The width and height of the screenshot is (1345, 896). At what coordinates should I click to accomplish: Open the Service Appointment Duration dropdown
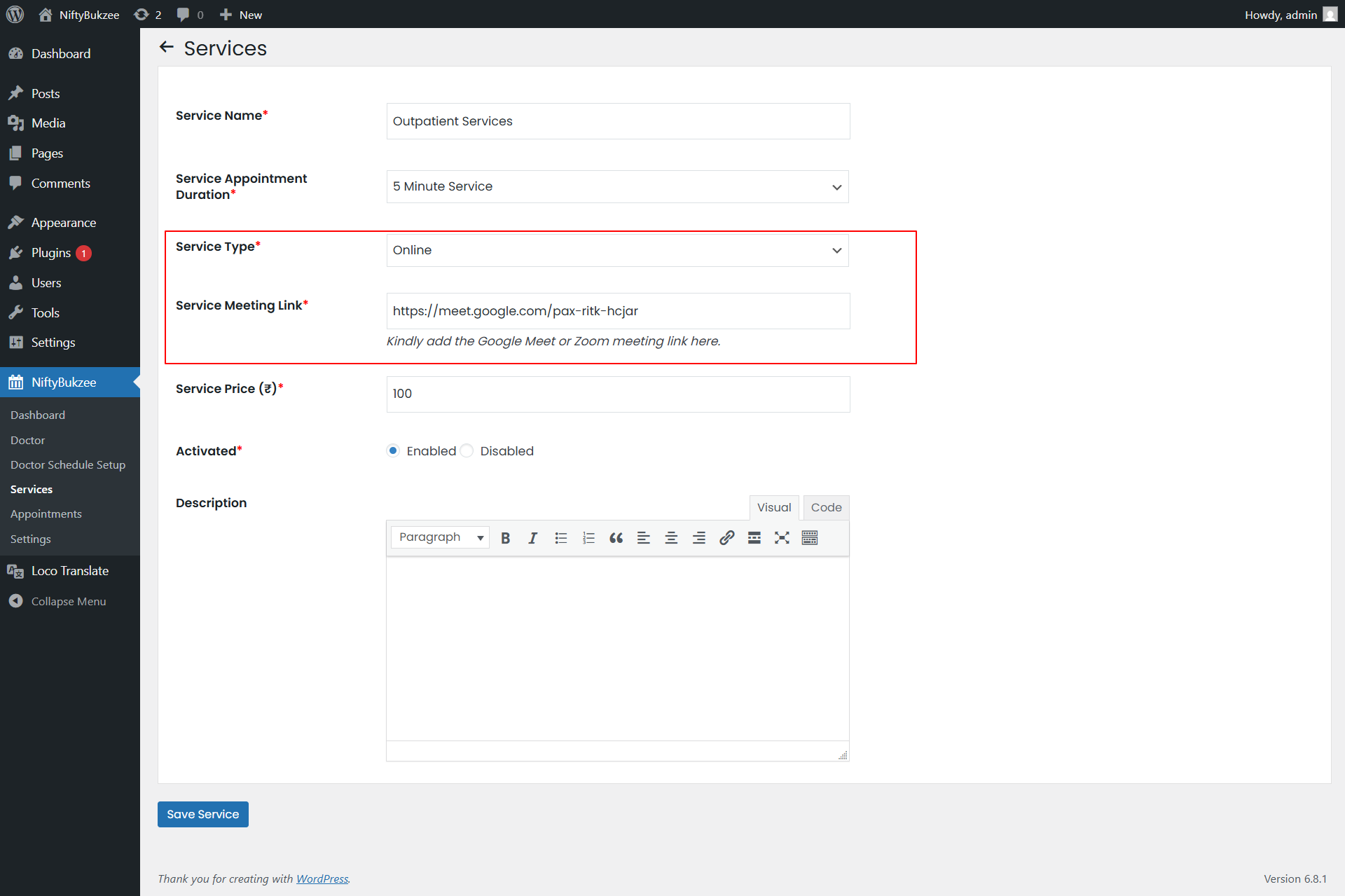click(x=617, y=186)
